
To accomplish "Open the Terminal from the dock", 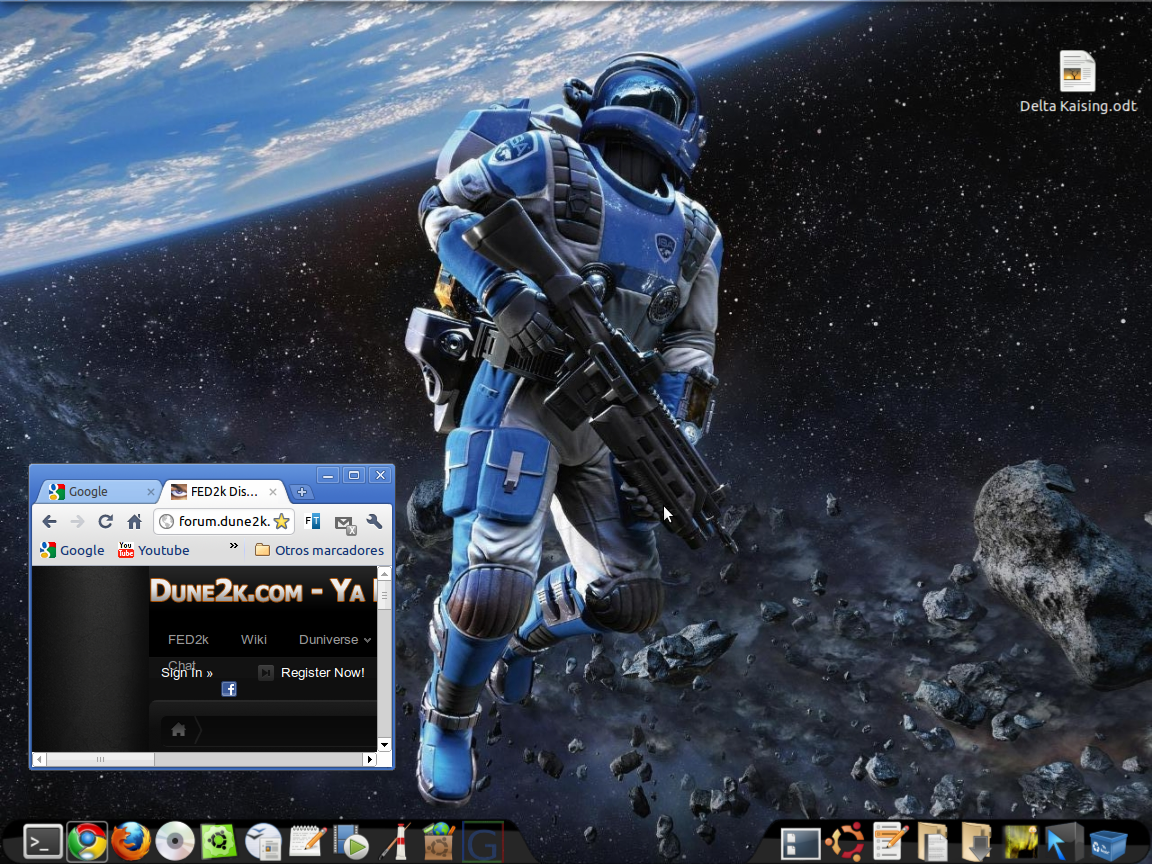I will (43, 842).
